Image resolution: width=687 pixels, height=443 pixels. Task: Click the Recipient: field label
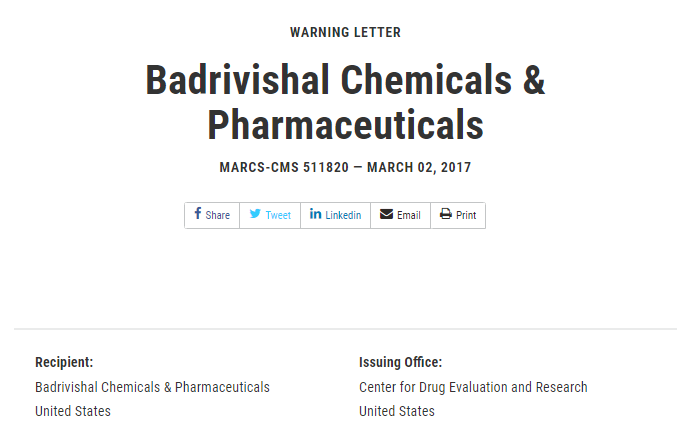pos(64,362)
